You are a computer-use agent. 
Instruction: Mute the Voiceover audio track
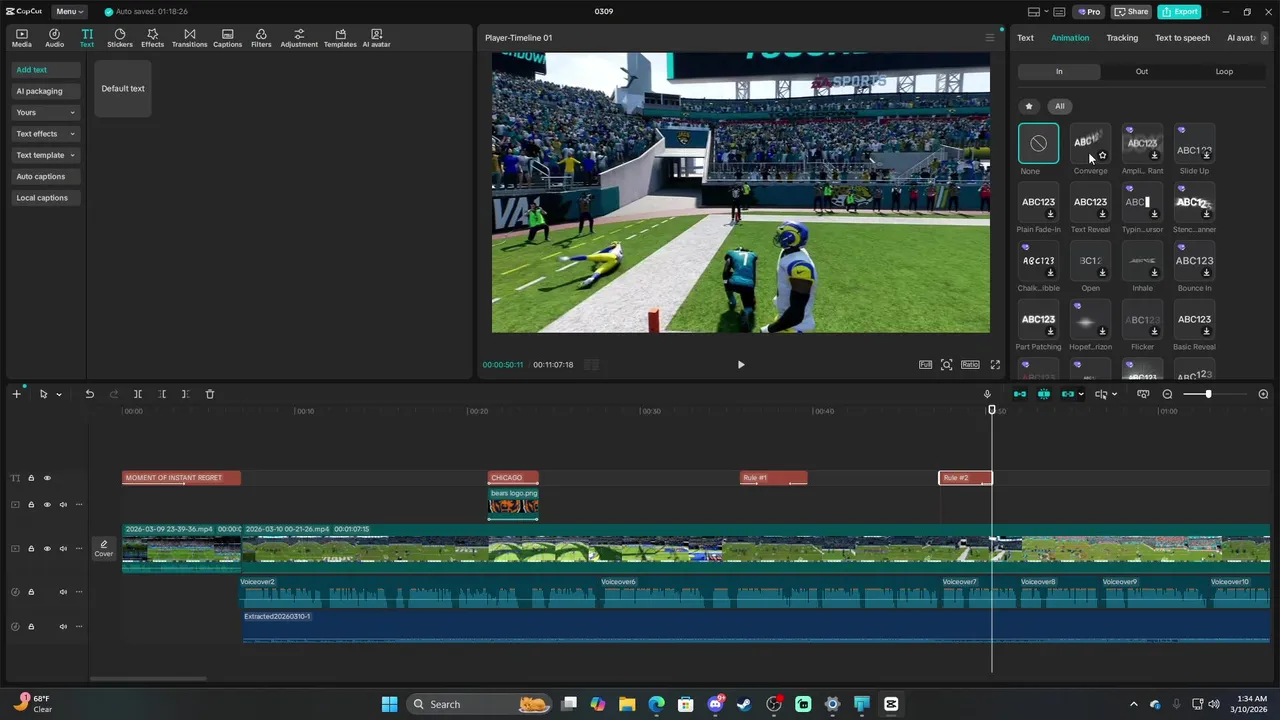[63, 592]
